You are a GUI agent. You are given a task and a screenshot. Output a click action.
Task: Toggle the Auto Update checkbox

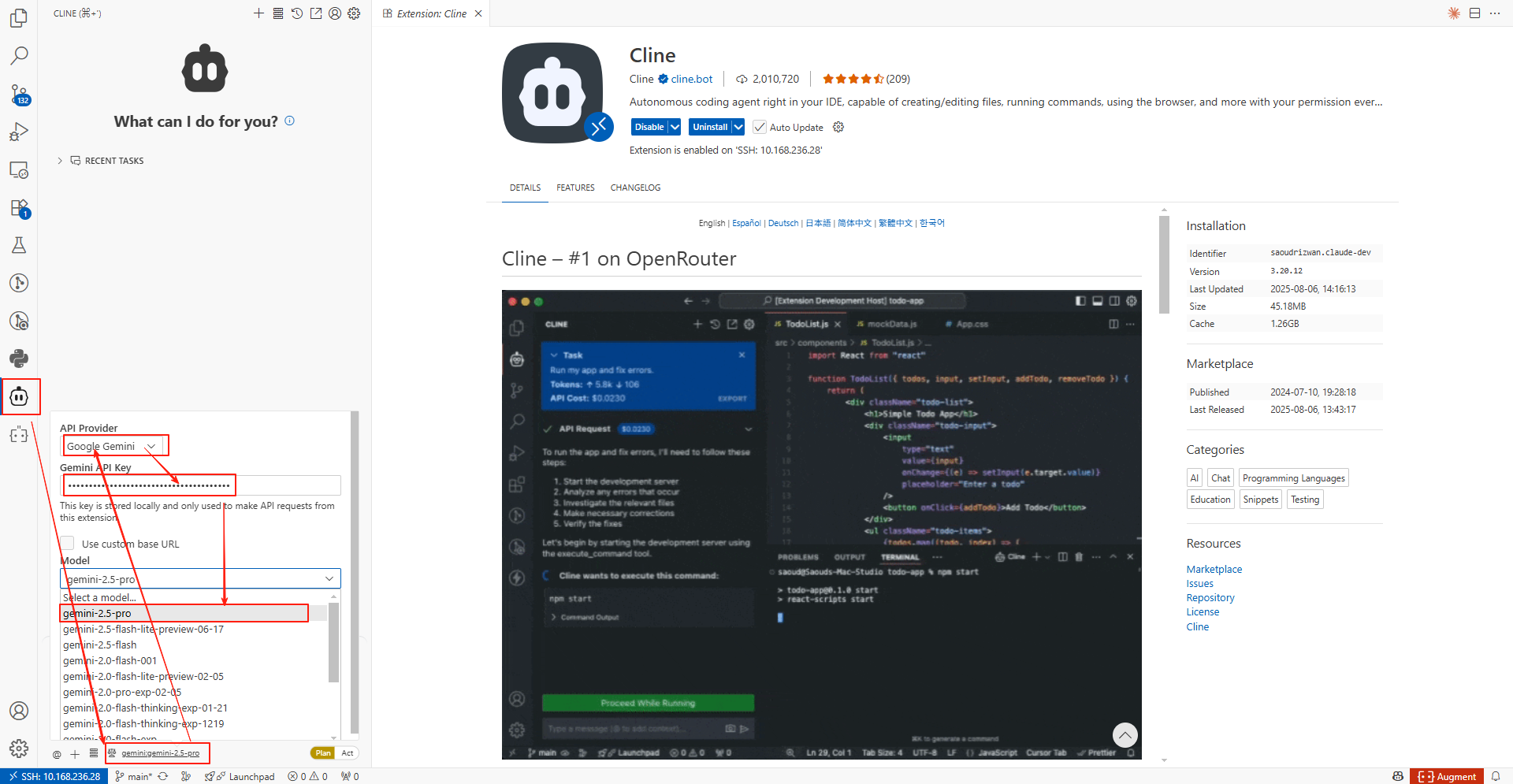[x=760, y=127]
